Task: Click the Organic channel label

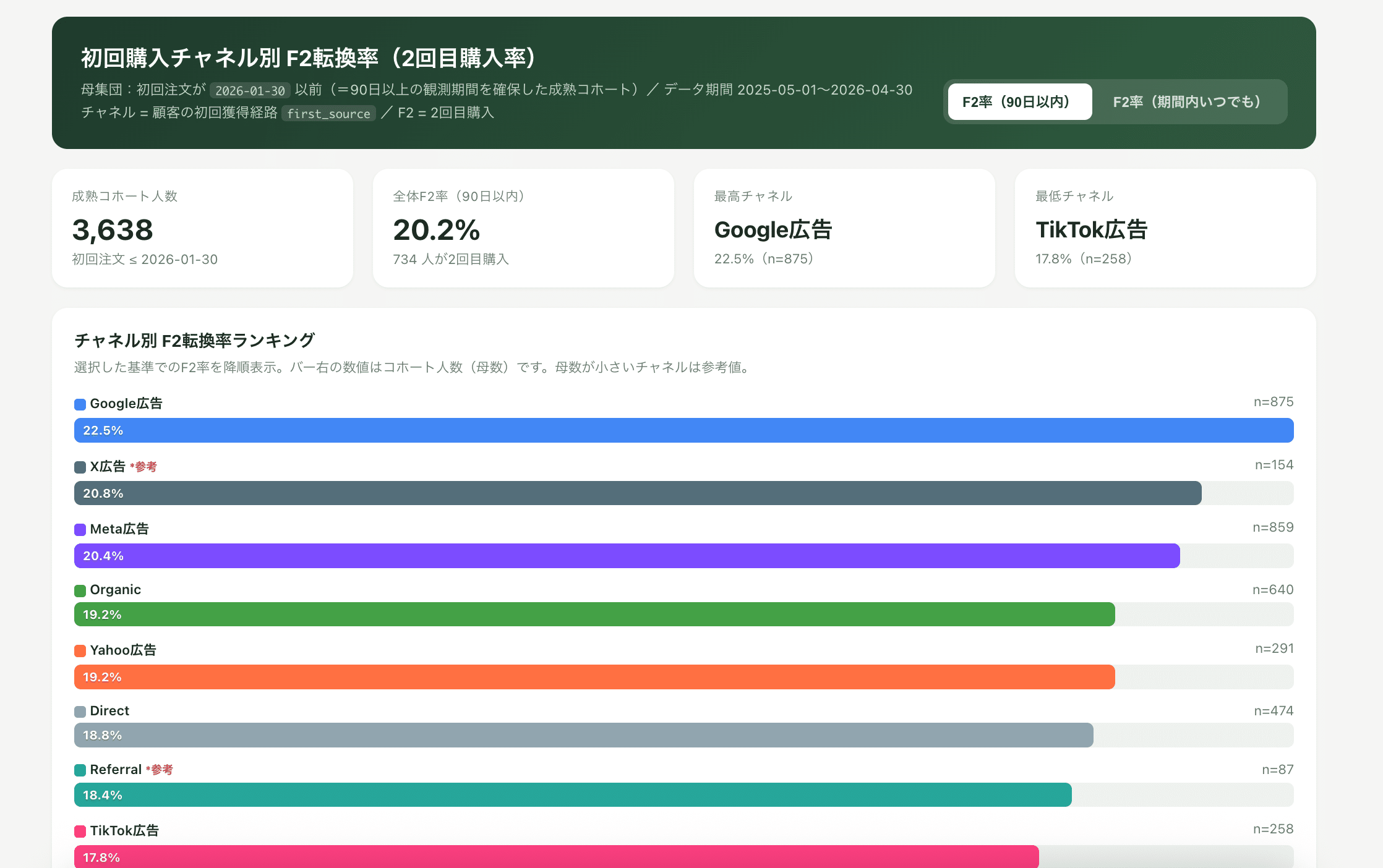Action: pyautogui.click(x=116, y=590)
